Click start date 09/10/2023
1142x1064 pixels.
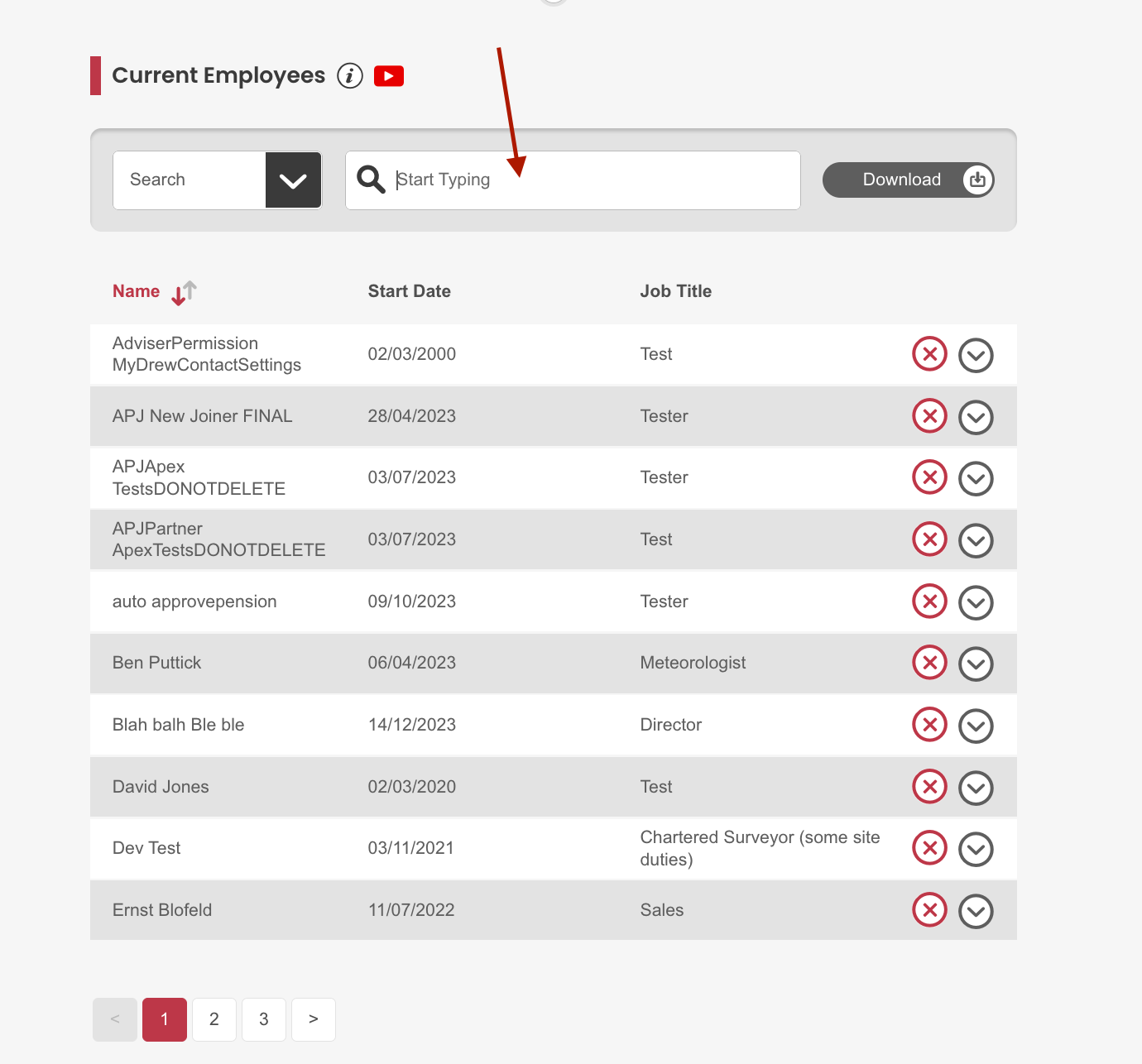412,601
